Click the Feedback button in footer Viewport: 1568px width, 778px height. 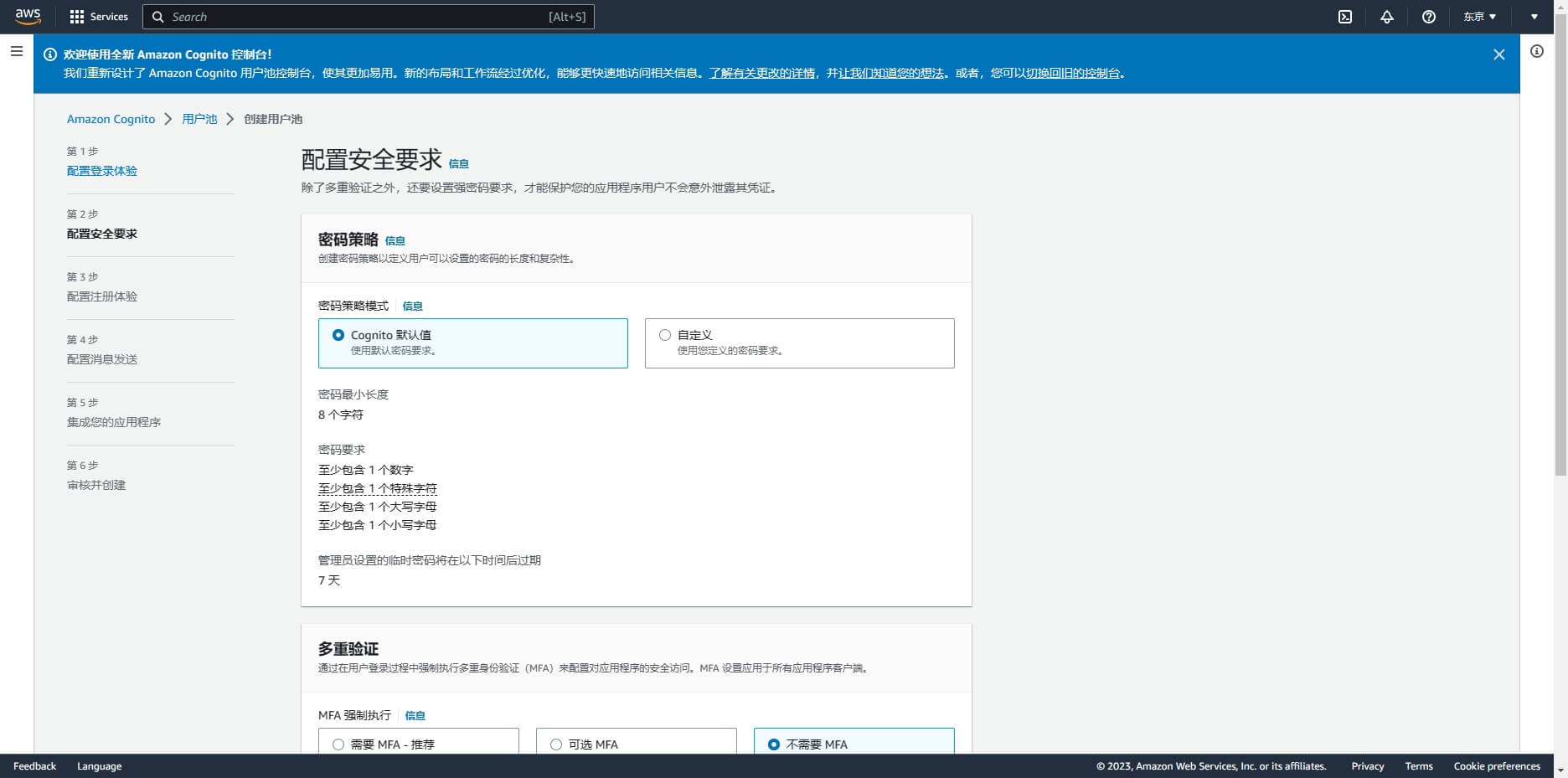(35, 766)
